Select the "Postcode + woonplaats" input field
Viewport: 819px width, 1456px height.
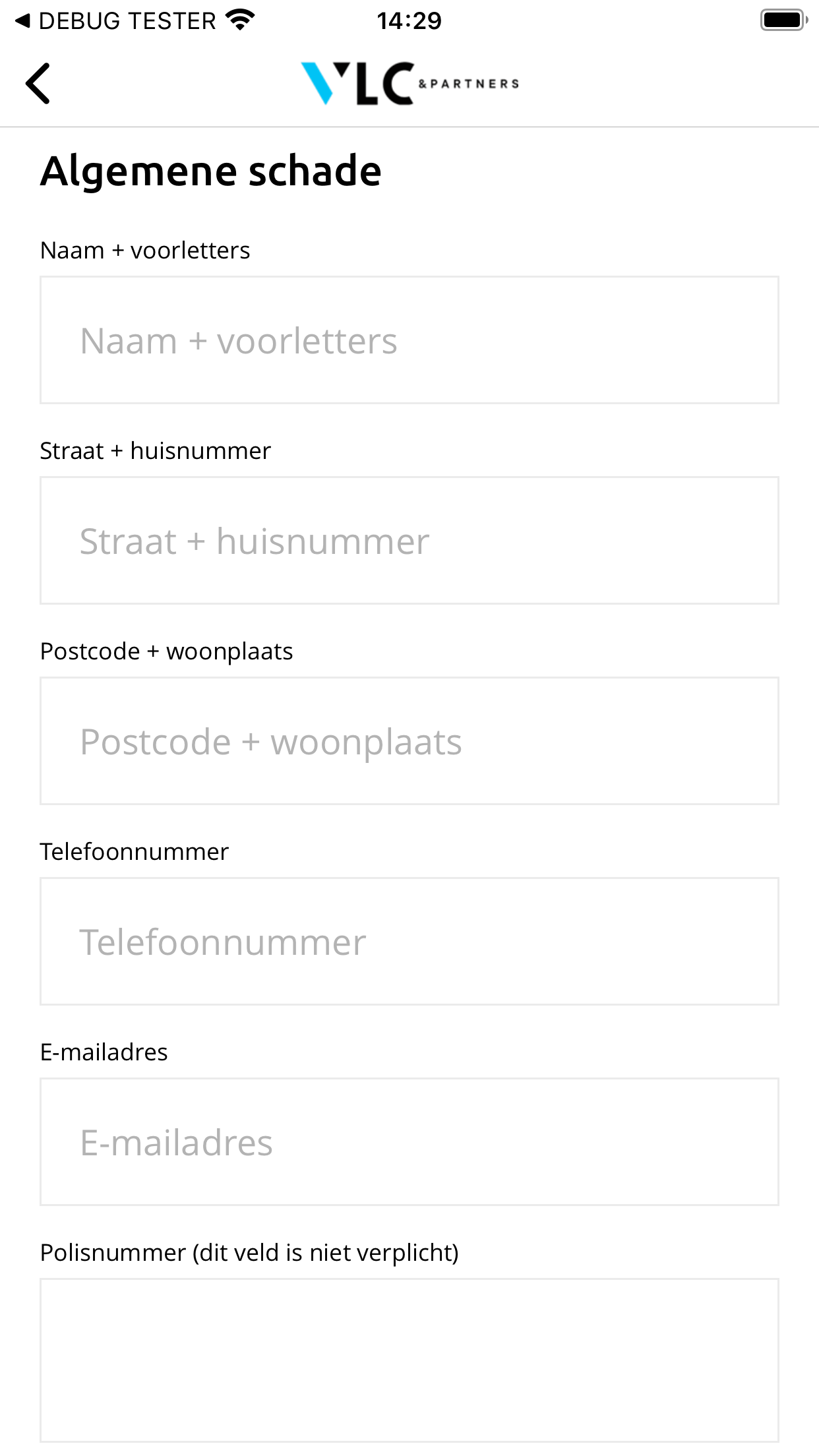coord(409,741)
